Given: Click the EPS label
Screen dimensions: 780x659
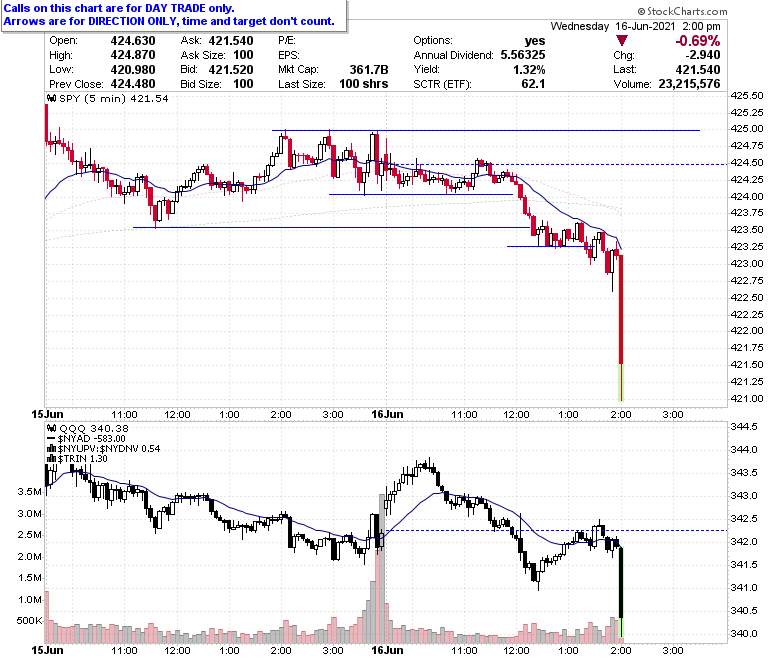Looking at the screenshot, I should [x=289, y=55].
